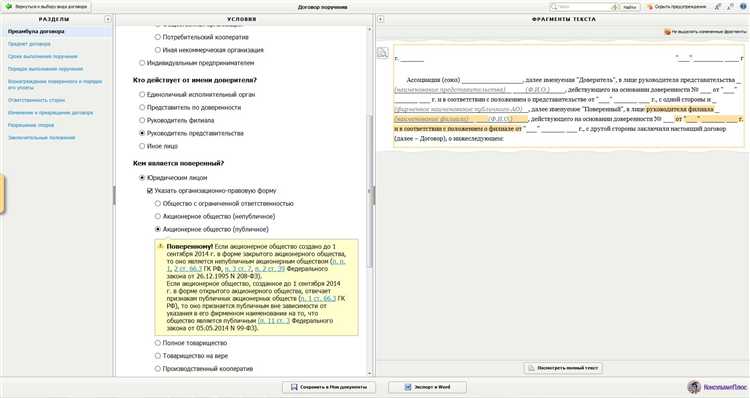Open Сроки выполнения поручения section

[x=43, y=56]
